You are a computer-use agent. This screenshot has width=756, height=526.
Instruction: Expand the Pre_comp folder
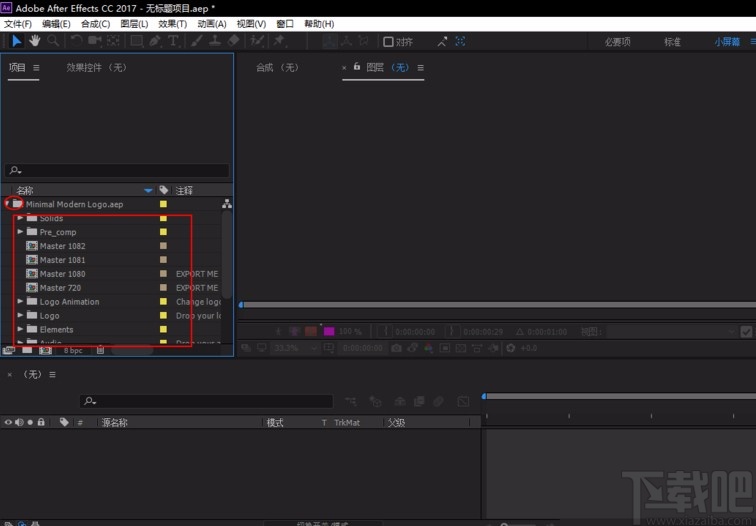20,232
